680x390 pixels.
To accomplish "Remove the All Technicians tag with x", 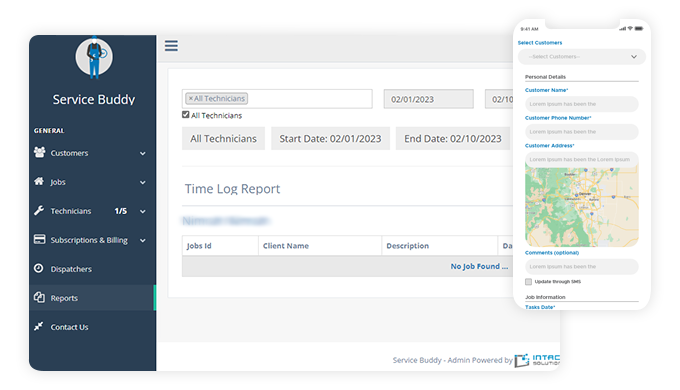I will point(190,98).
